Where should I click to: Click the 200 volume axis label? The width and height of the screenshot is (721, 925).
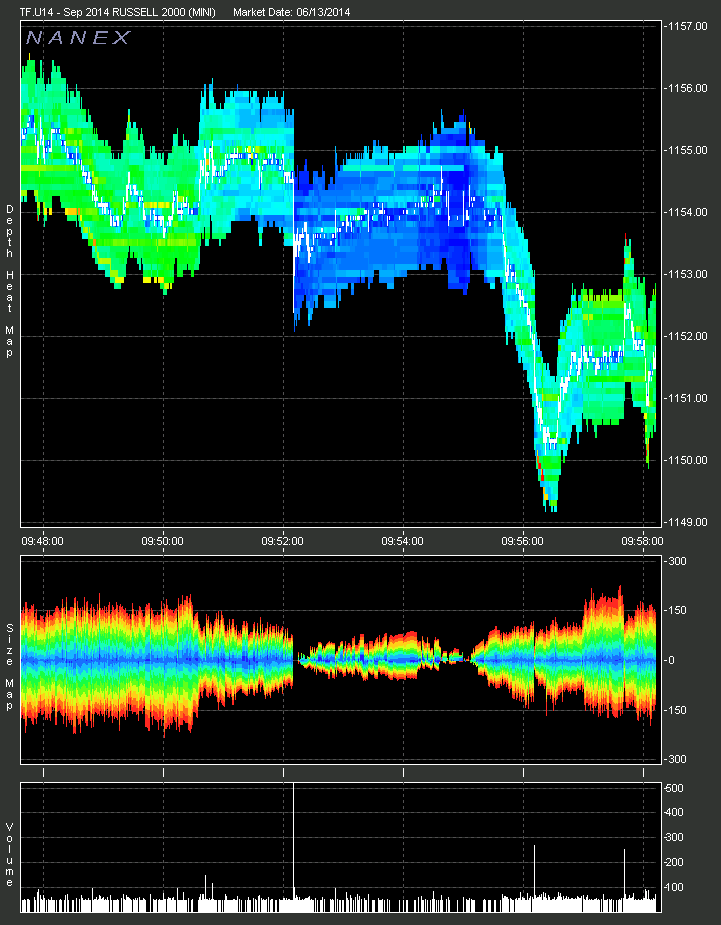pos(674,862)
